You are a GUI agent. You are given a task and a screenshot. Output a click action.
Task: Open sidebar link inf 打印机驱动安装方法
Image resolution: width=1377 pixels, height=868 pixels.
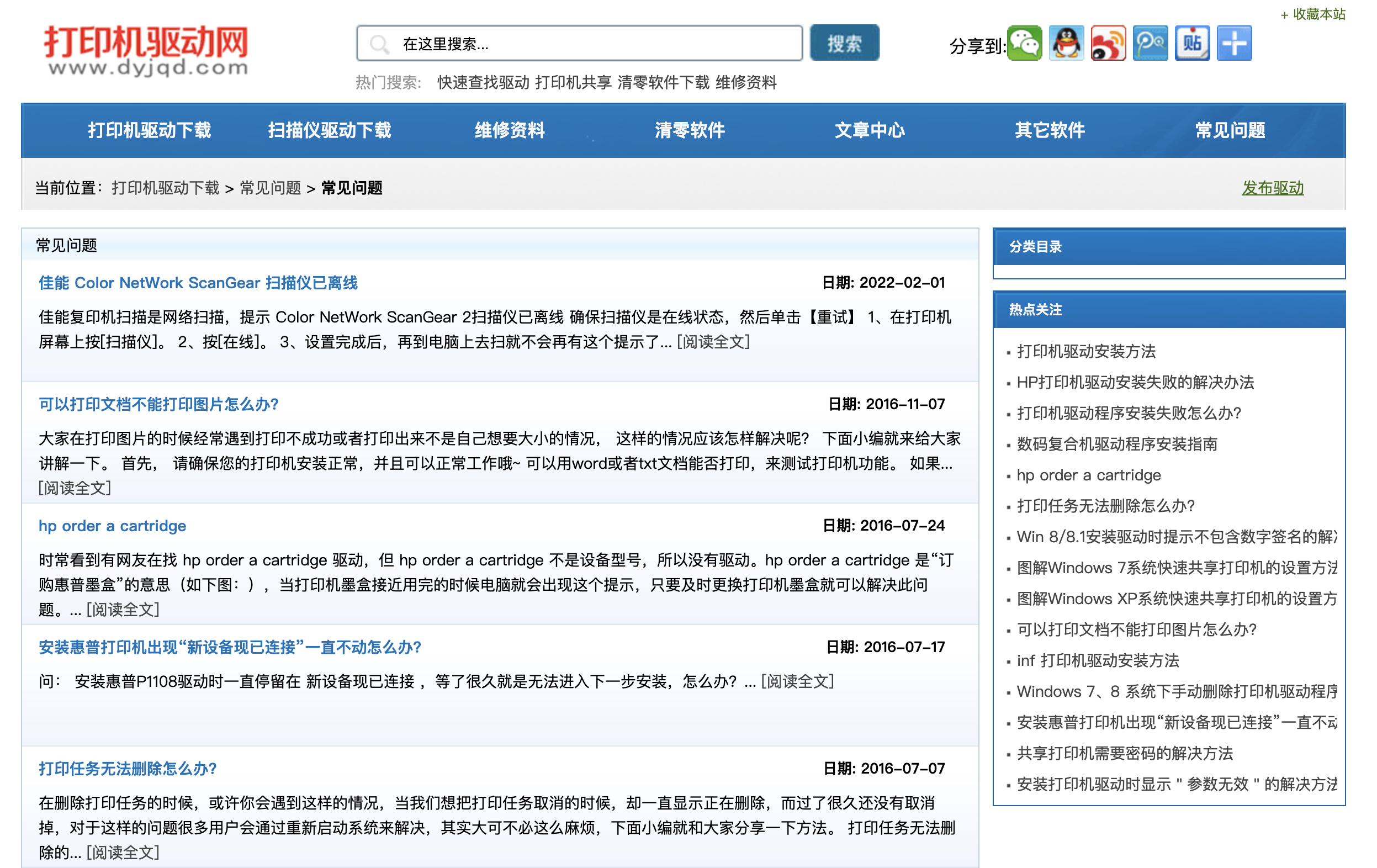1098,660
